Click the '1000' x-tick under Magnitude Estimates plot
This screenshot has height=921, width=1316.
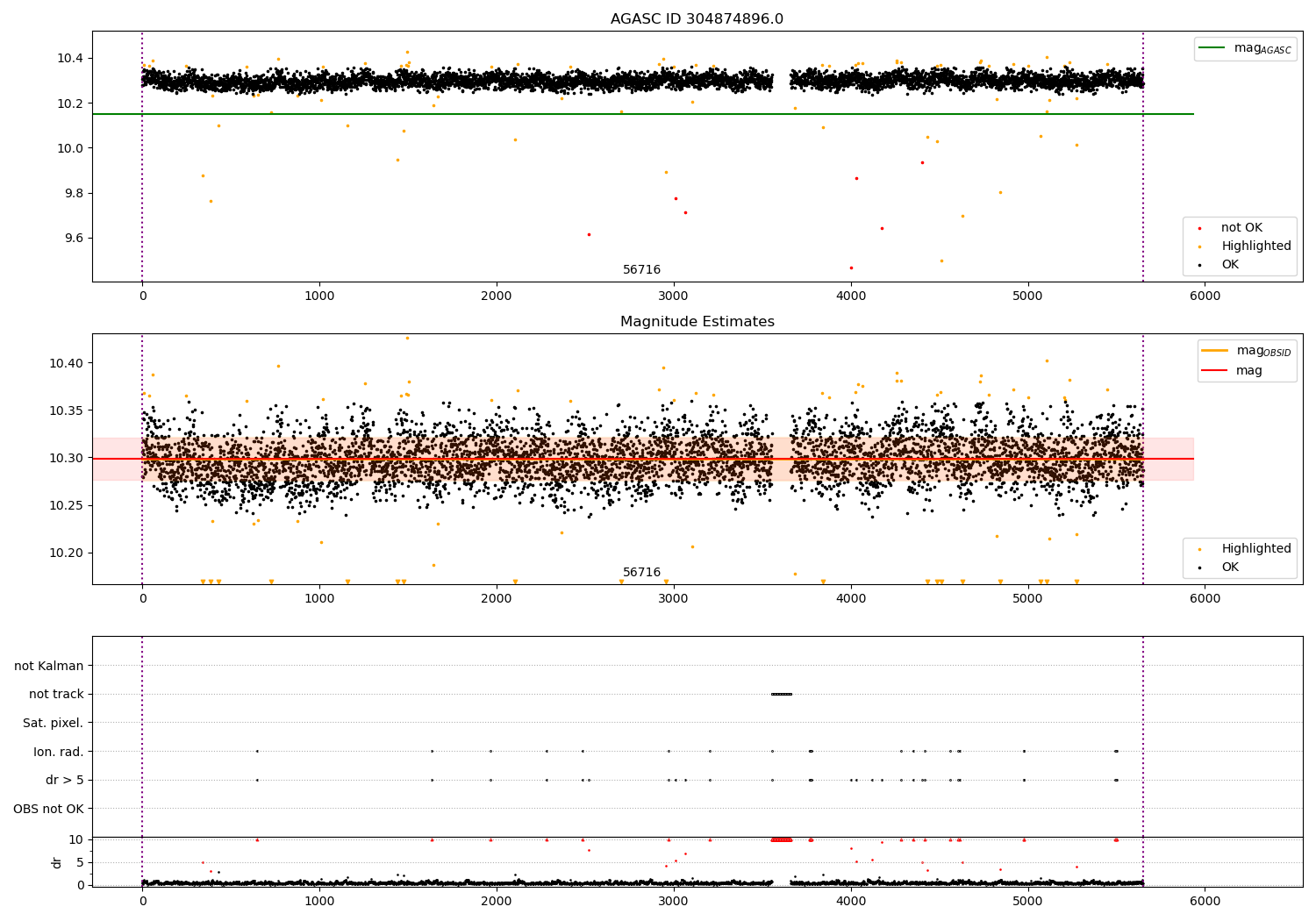(319, 599)
